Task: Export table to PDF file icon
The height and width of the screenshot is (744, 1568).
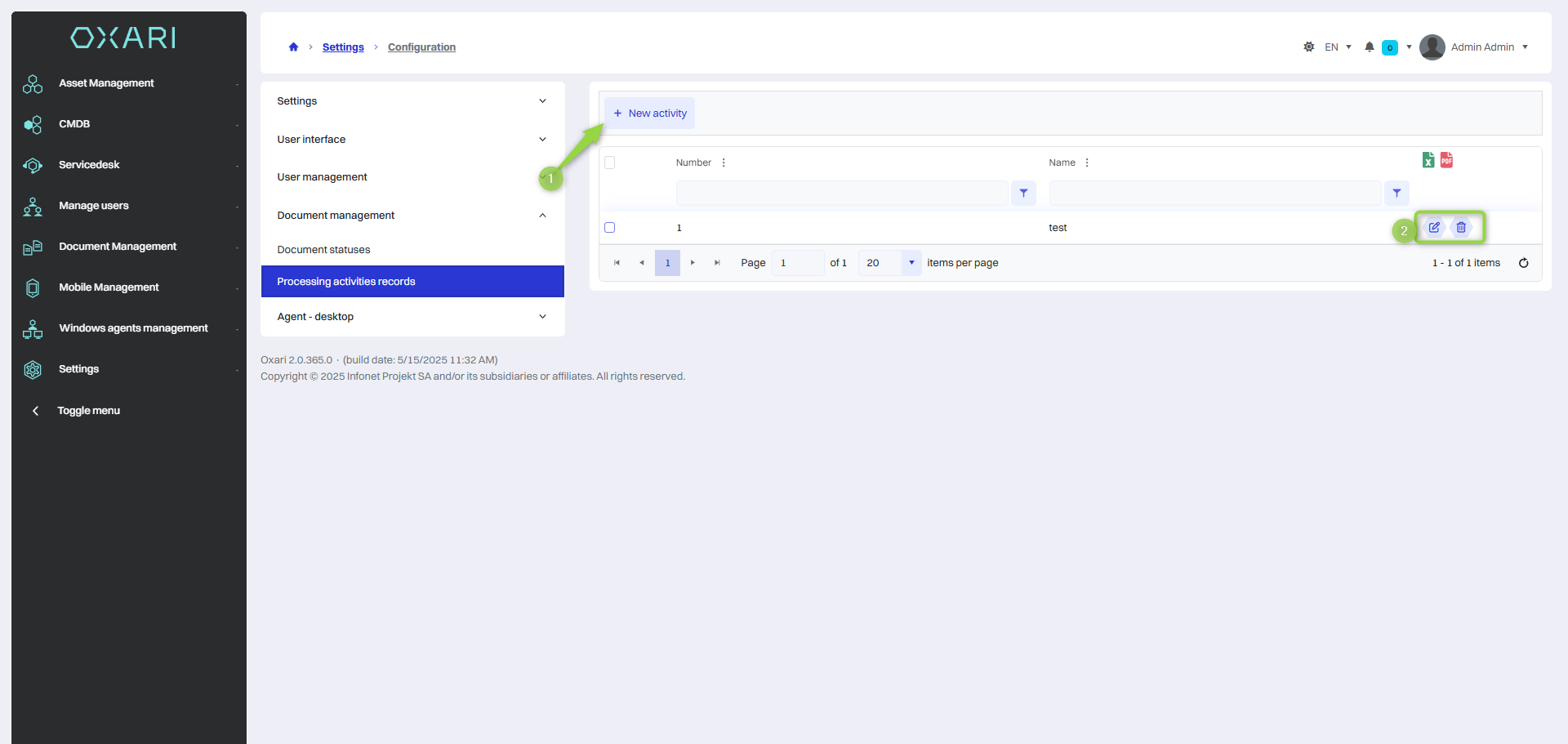Action: pyautogui.click(x=1446, y=160)
